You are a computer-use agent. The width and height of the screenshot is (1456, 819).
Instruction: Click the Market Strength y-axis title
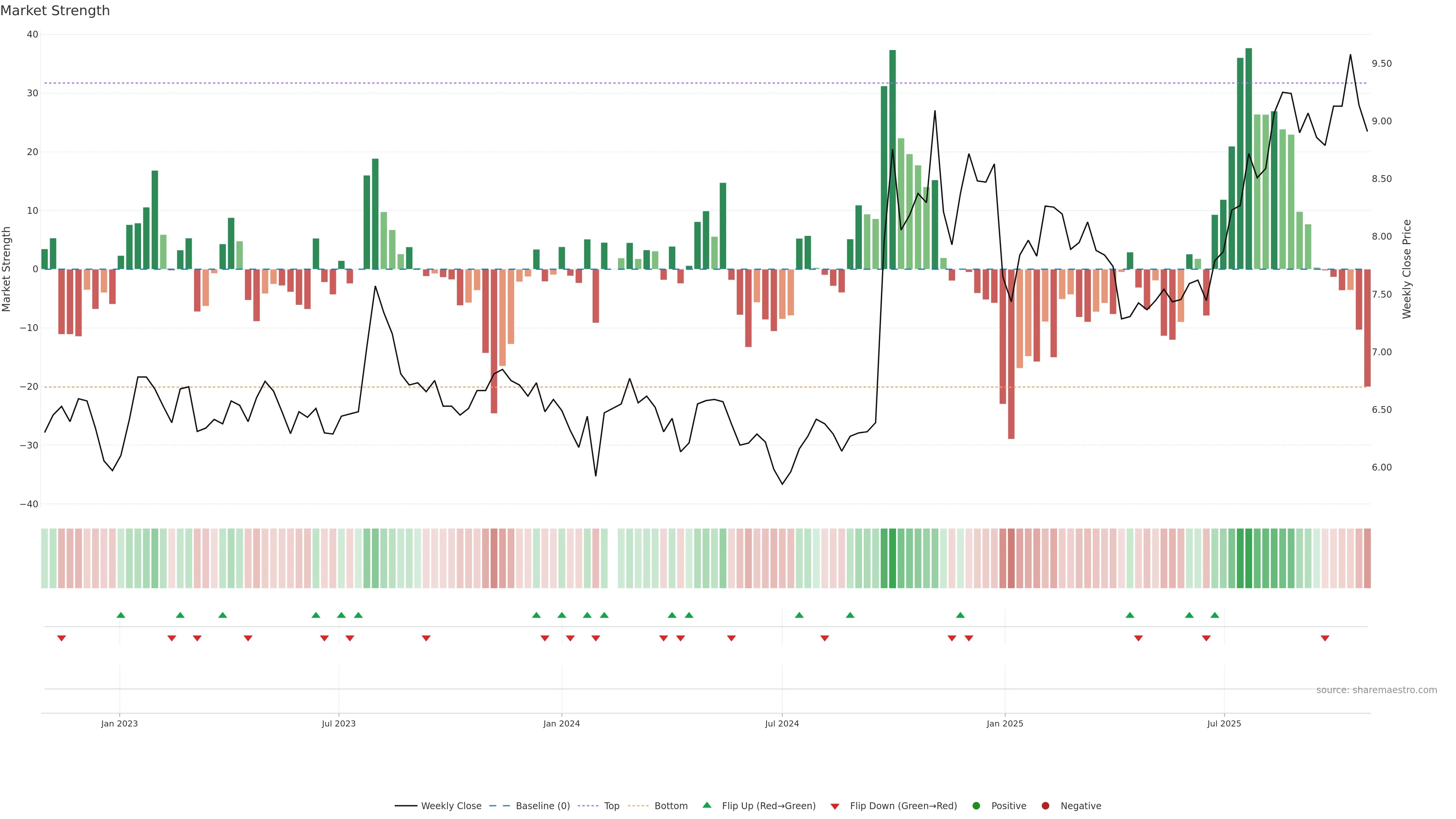click(7, 269)
